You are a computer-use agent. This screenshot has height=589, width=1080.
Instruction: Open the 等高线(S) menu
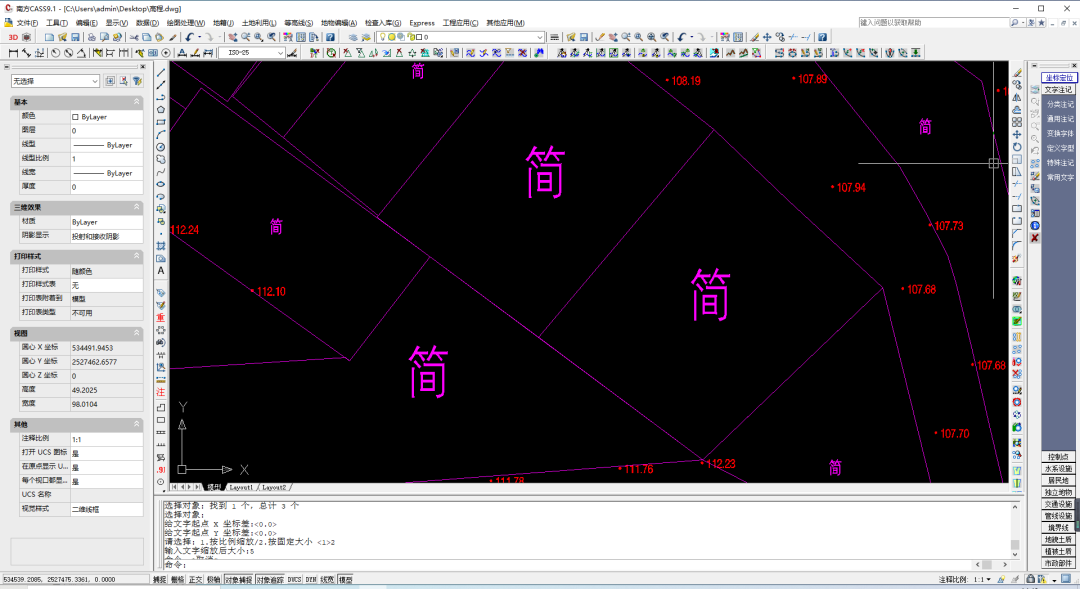pos(298,23)
